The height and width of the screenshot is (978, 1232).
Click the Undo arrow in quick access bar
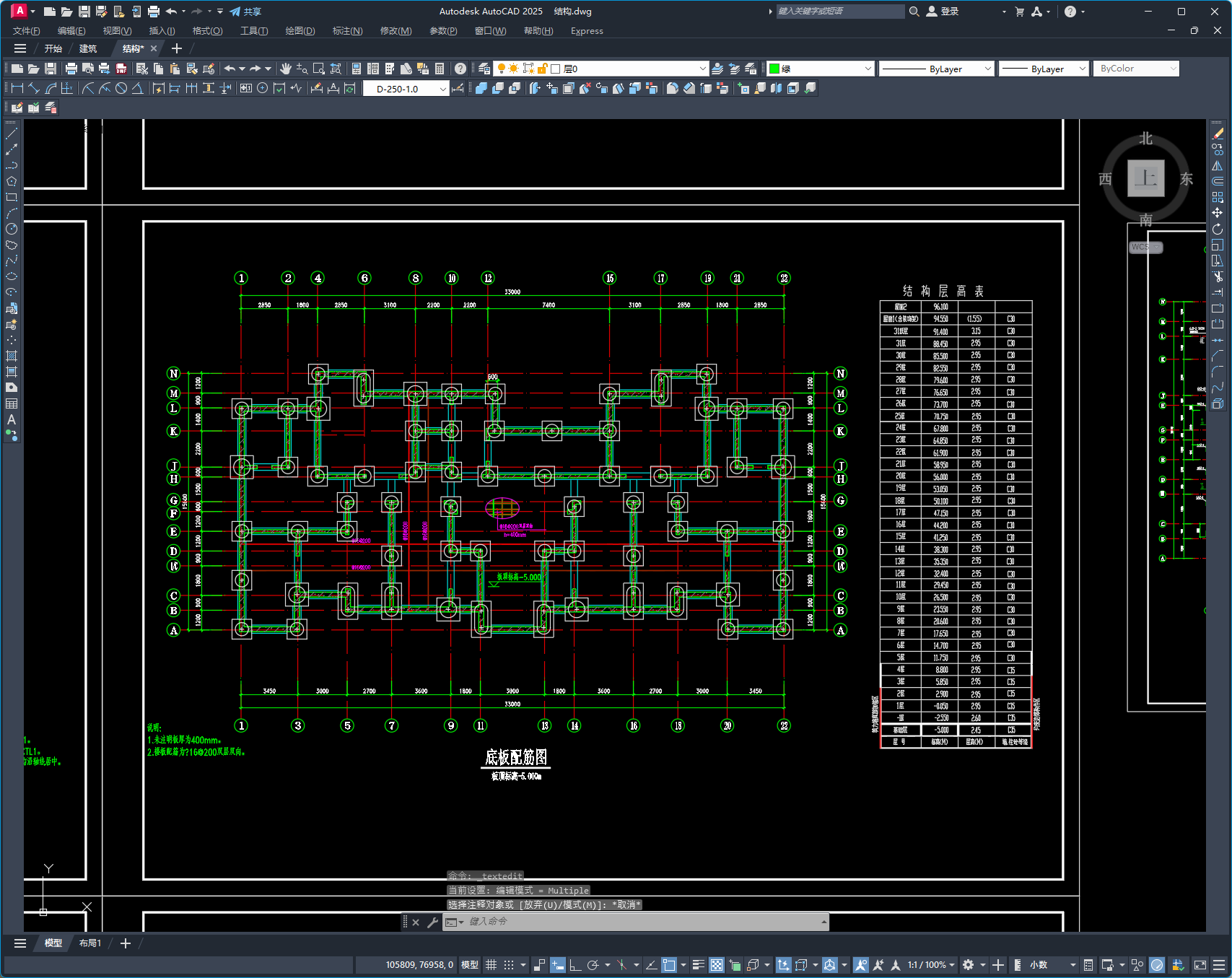click(171, 12)
